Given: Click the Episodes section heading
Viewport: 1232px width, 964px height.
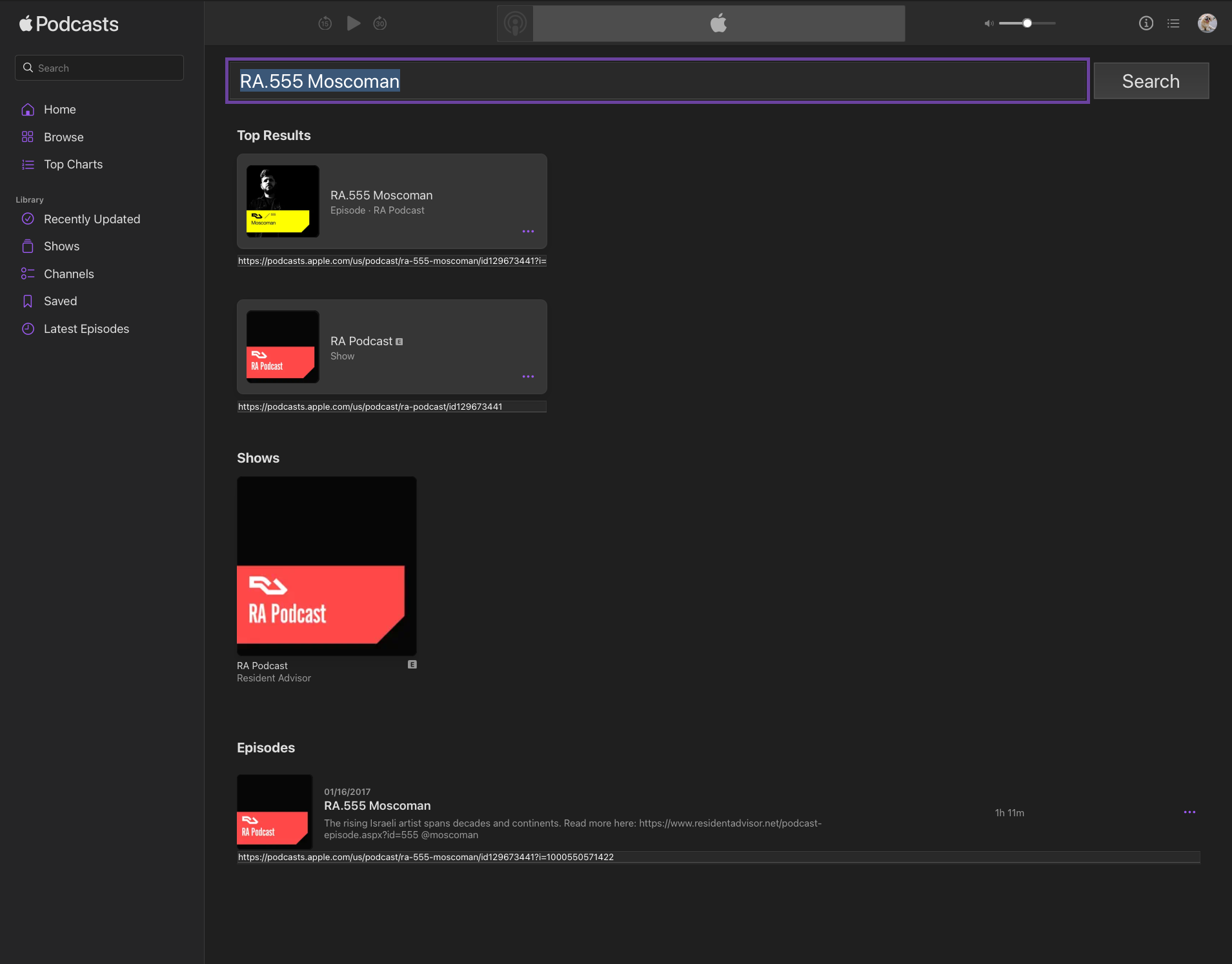Looking at the screenshot, I should click(x=266, y=748).
